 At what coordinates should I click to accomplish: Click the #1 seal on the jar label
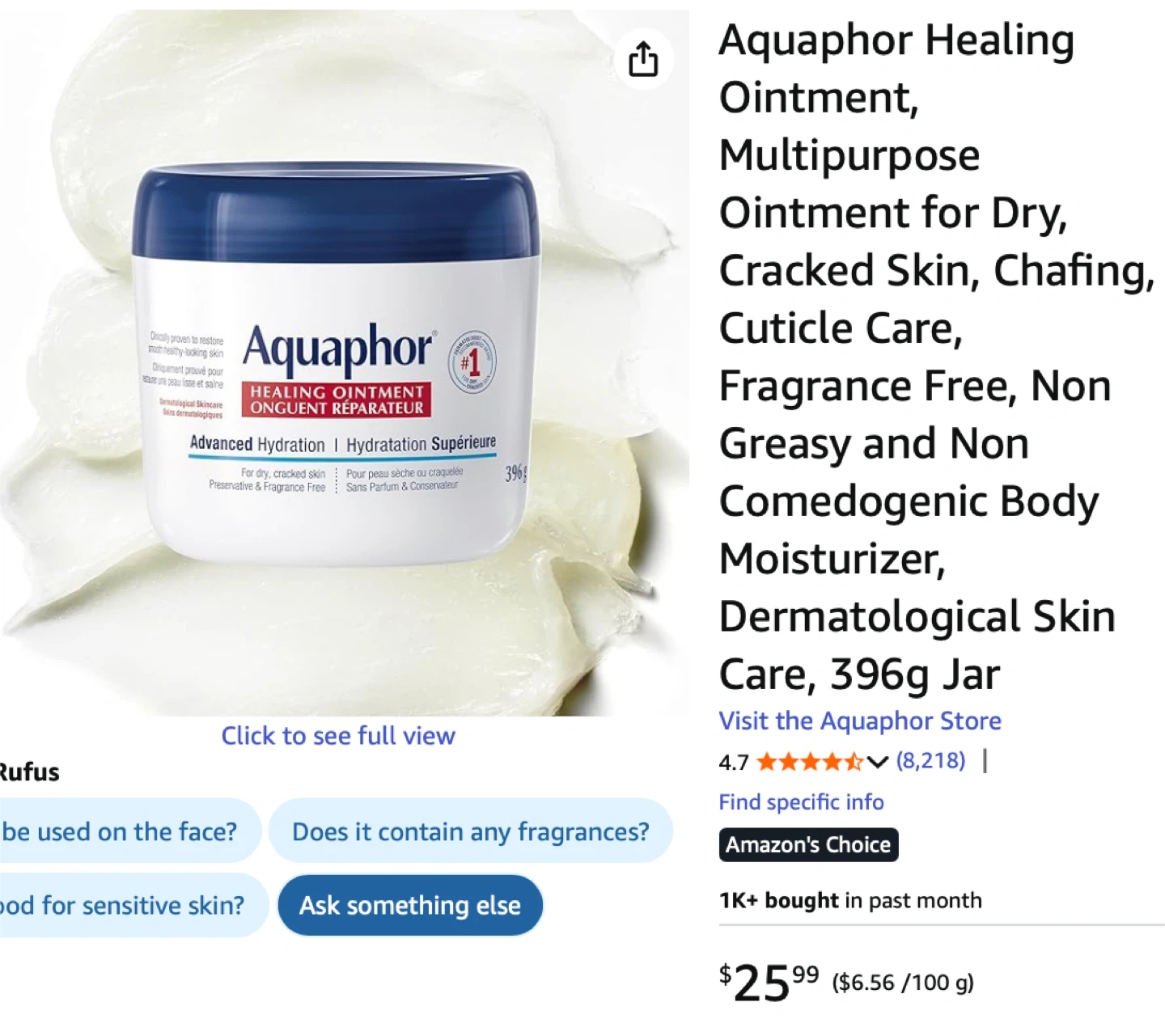click(x=472, y=362)
